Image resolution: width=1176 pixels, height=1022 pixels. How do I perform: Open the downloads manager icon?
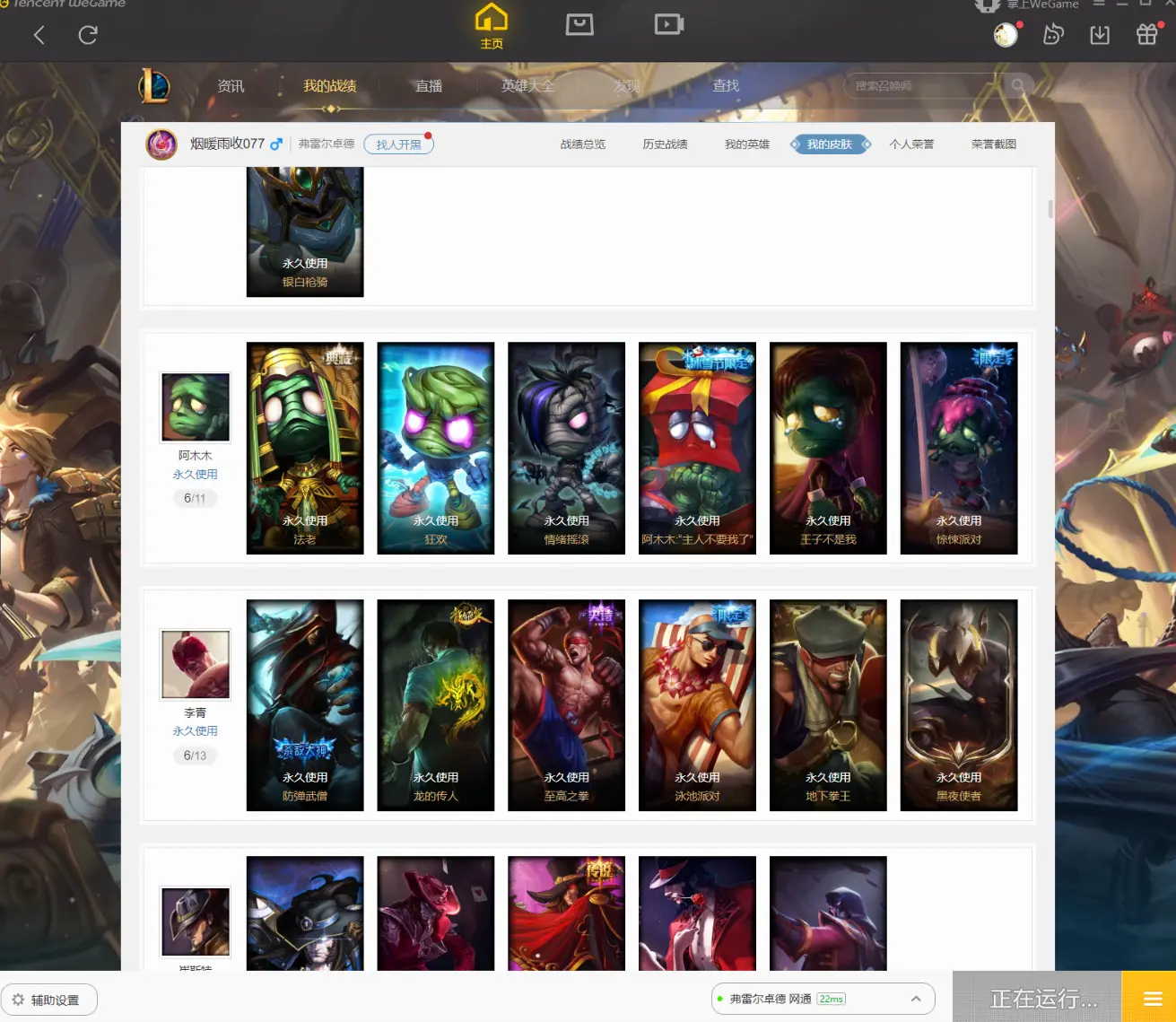[x=1100, y=35]
